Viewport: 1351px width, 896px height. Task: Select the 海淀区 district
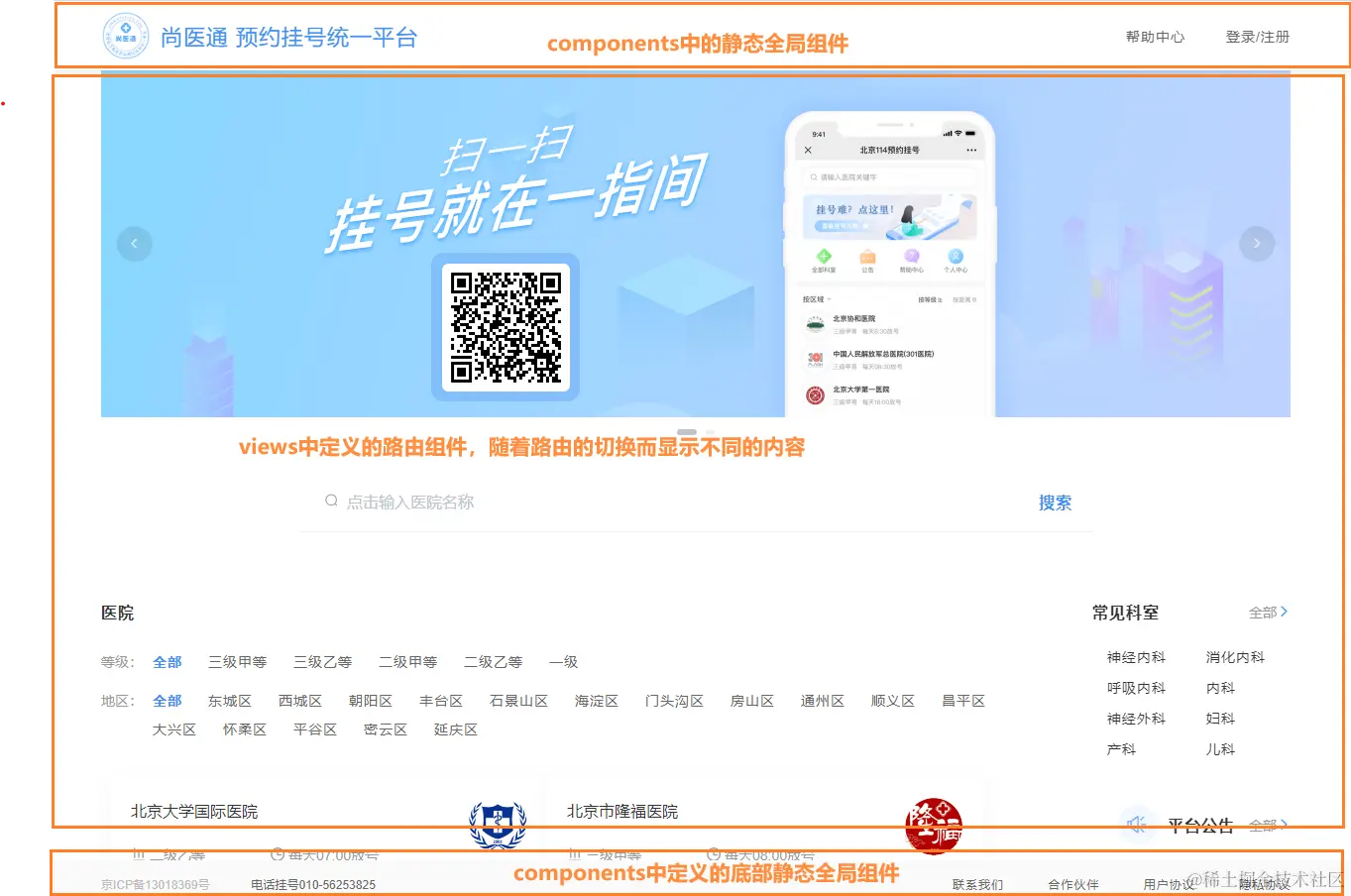597,701
